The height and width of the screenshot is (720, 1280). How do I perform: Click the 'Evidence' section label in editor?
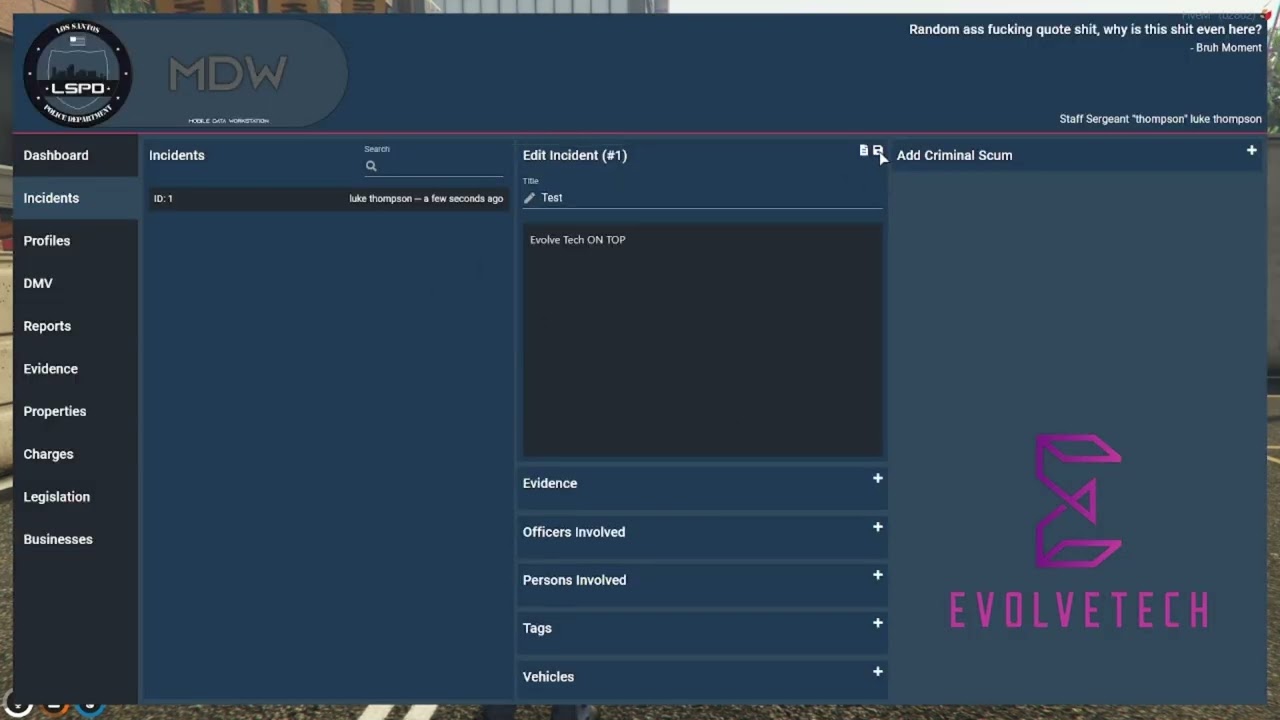(x=550, y=483)
